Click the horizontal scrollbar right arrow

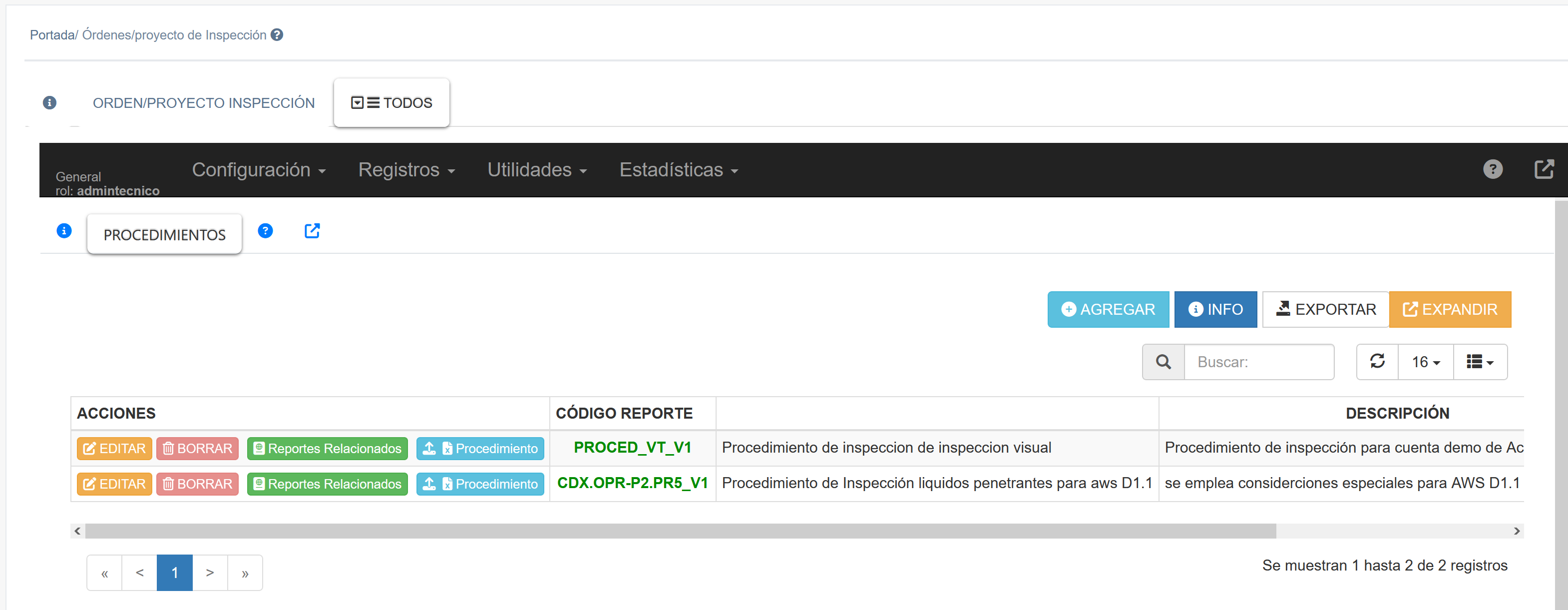1516,531
